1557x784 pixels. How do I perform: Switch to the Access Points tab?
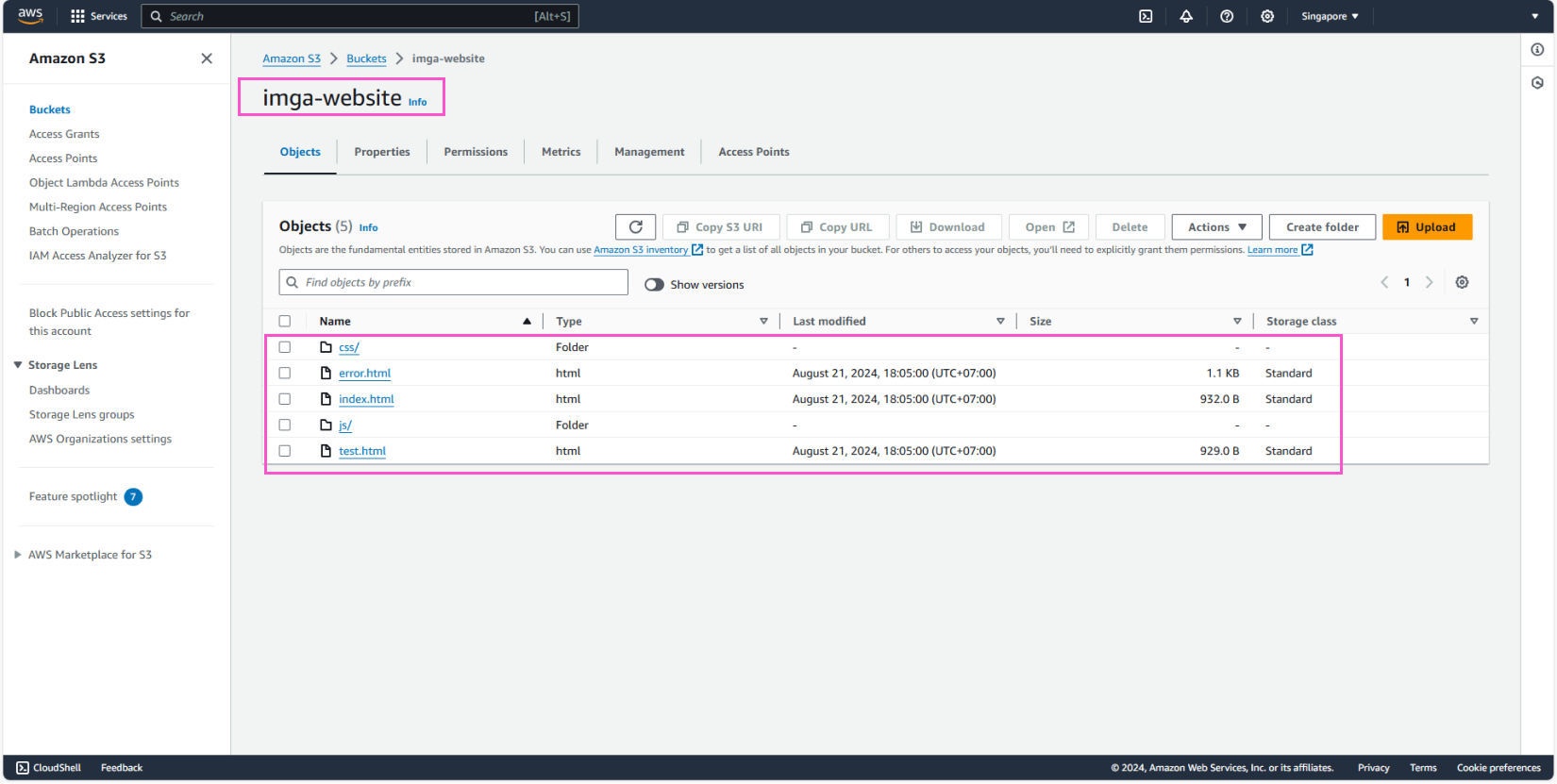coord(754,152)
